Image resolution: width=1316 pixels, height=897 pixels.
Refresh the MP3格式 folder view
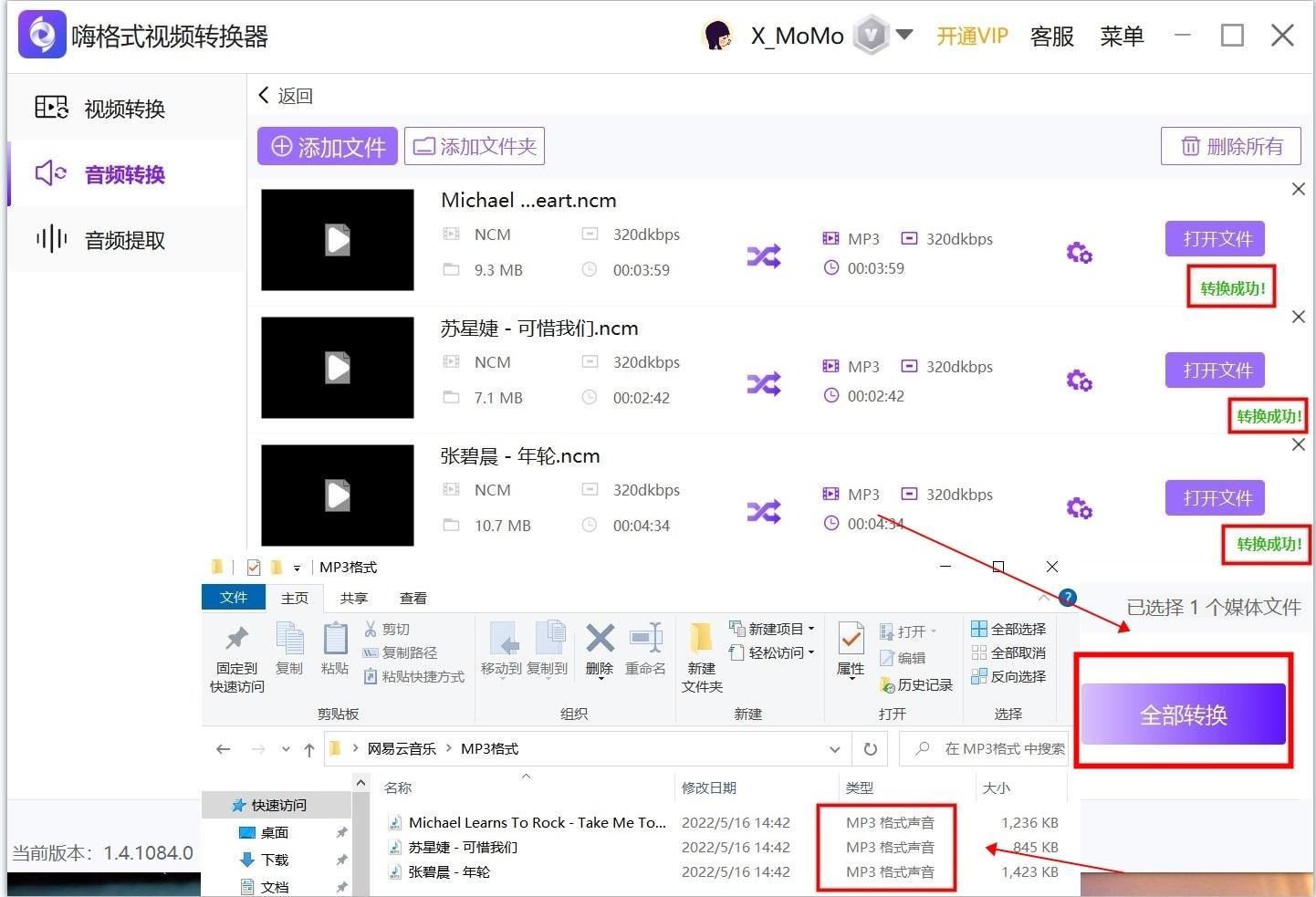point(870,748)
